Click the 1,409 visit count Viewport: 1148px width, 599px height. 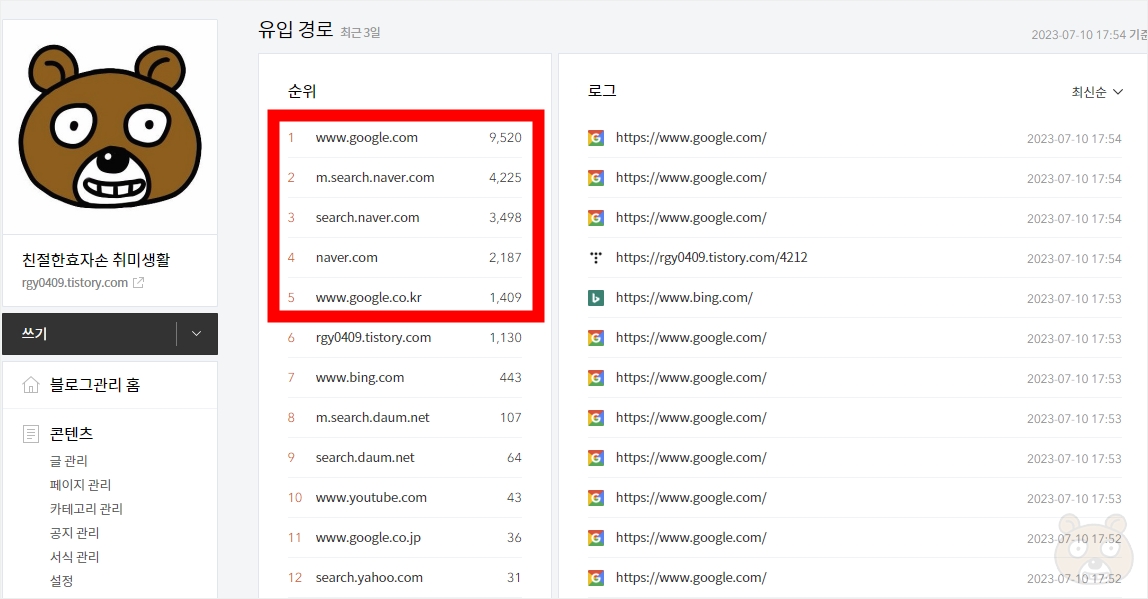click(505, 298)
